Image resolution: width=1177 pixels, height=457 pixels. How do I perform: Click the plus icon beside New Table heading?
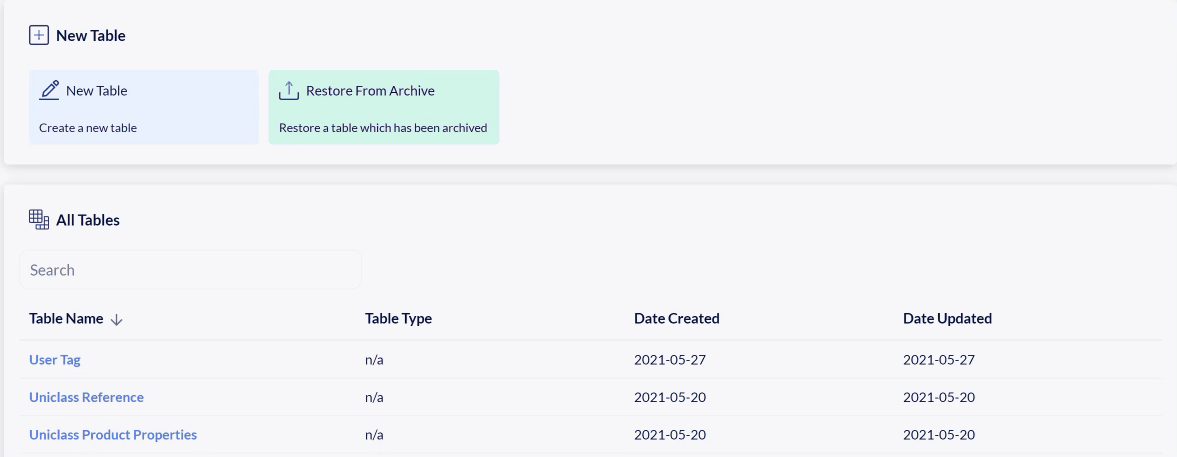(39, 35)
